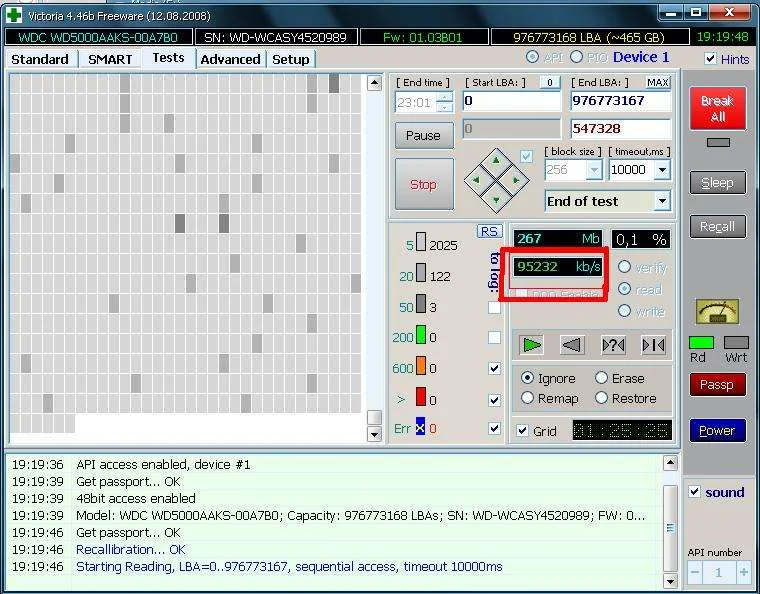Image resolution: width=760 pixels, height=594 pixels.
Task: Click the orange 600 ms block swatch
Action: [x=421, y=366]
